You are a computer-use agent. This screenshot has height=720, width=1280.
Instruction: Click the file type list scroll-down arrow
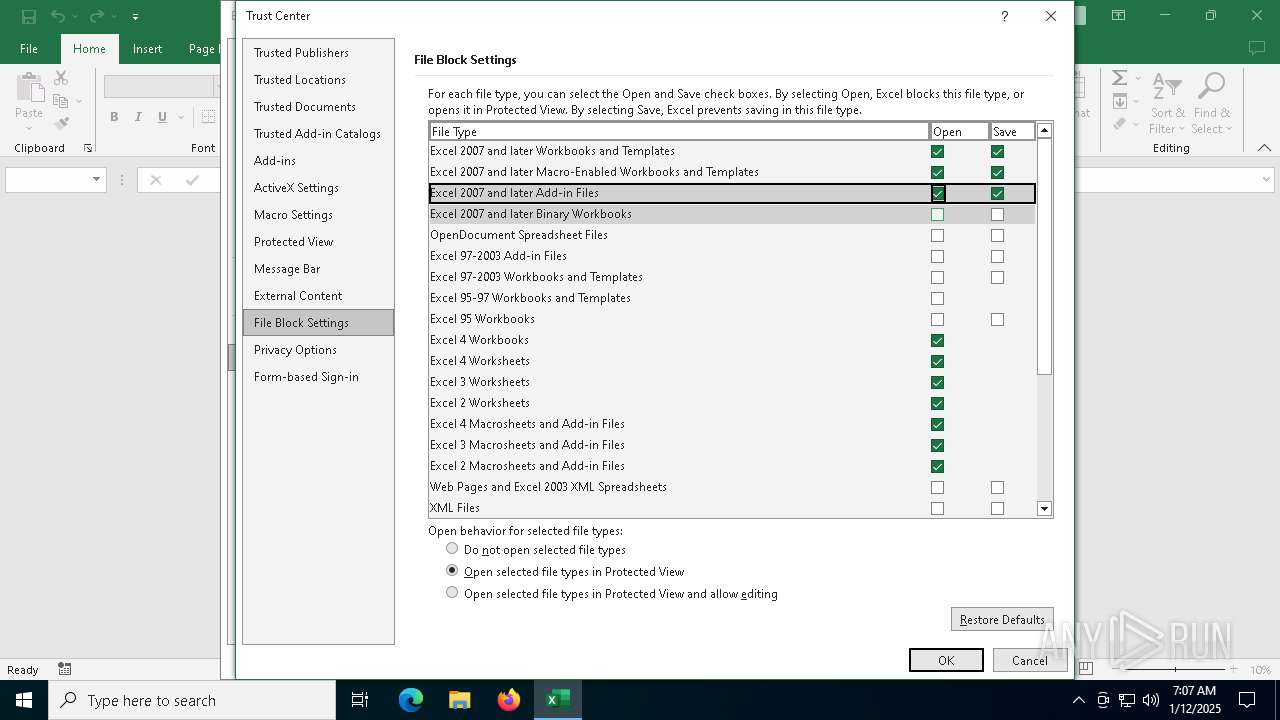pos(1044,509)
